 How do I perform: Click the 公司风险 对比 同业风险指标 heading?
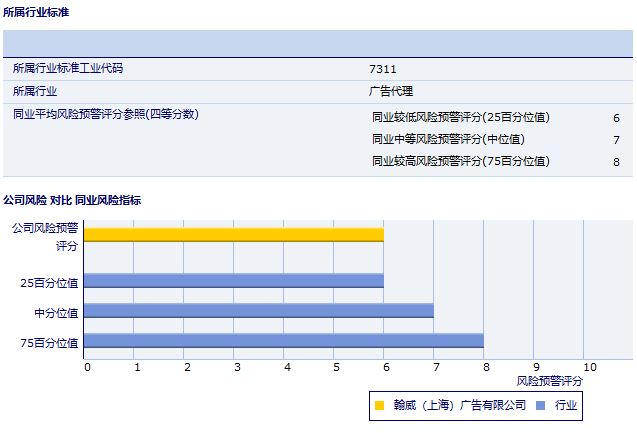click(x=72, y=200)
